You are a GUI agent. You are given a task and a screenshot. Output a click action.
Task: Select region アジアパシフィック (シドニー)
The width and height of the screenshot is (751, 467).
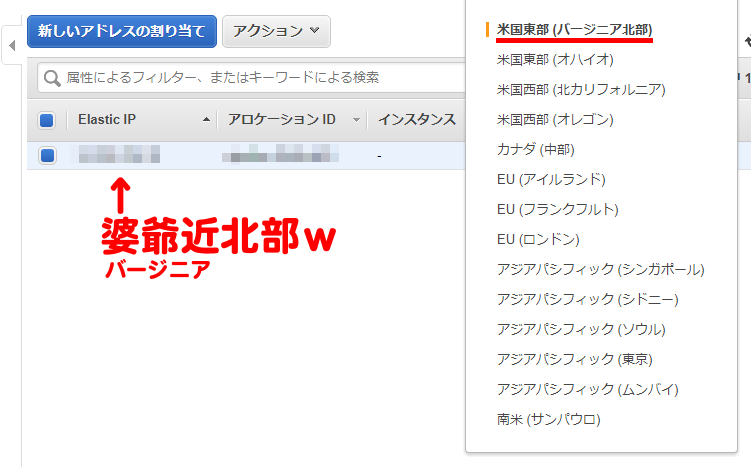[x=588, y=299]
